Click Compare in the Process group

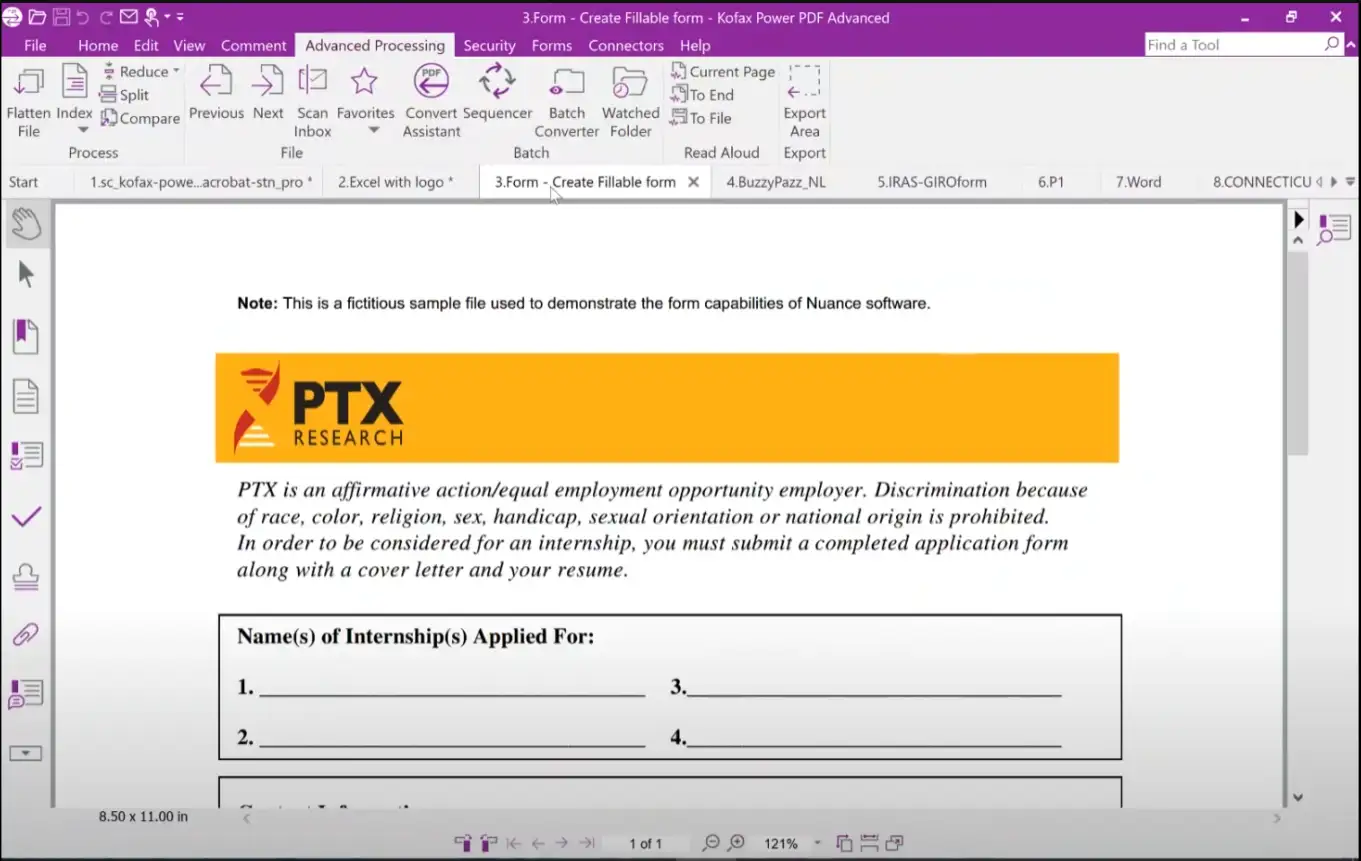(140, 118)
